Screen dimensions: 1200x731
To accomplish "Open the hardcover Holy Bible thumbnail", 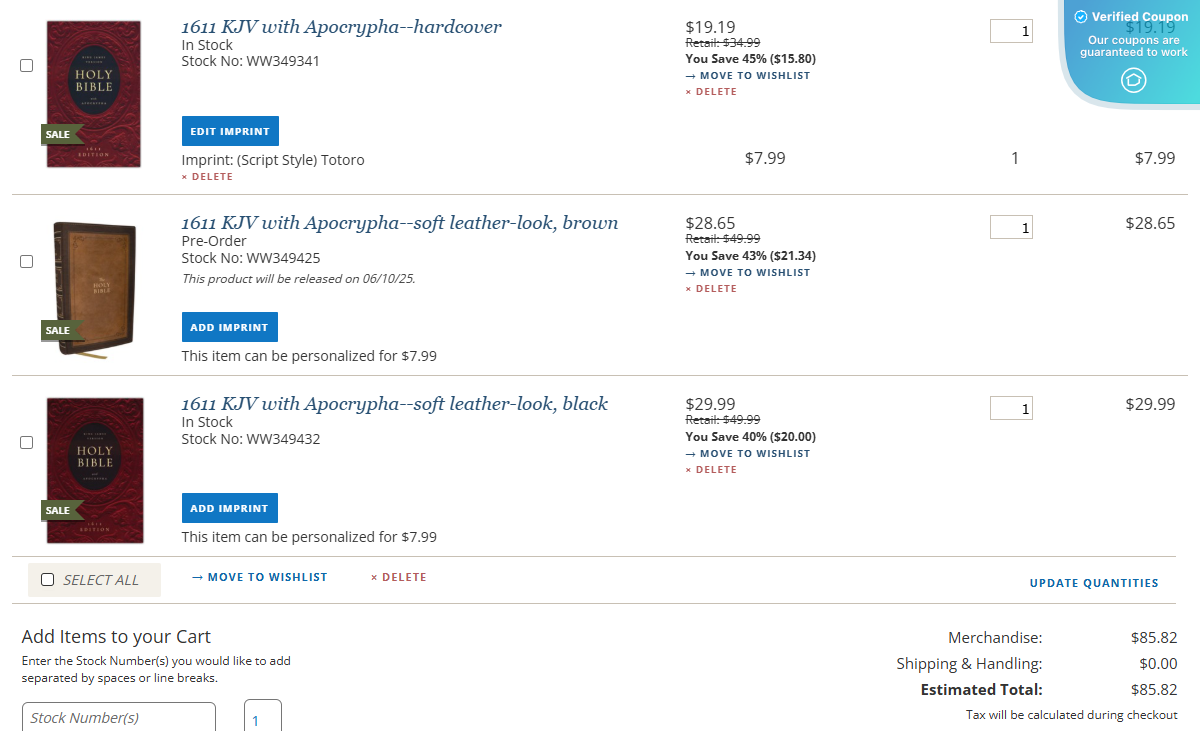I will click(94, 94).
